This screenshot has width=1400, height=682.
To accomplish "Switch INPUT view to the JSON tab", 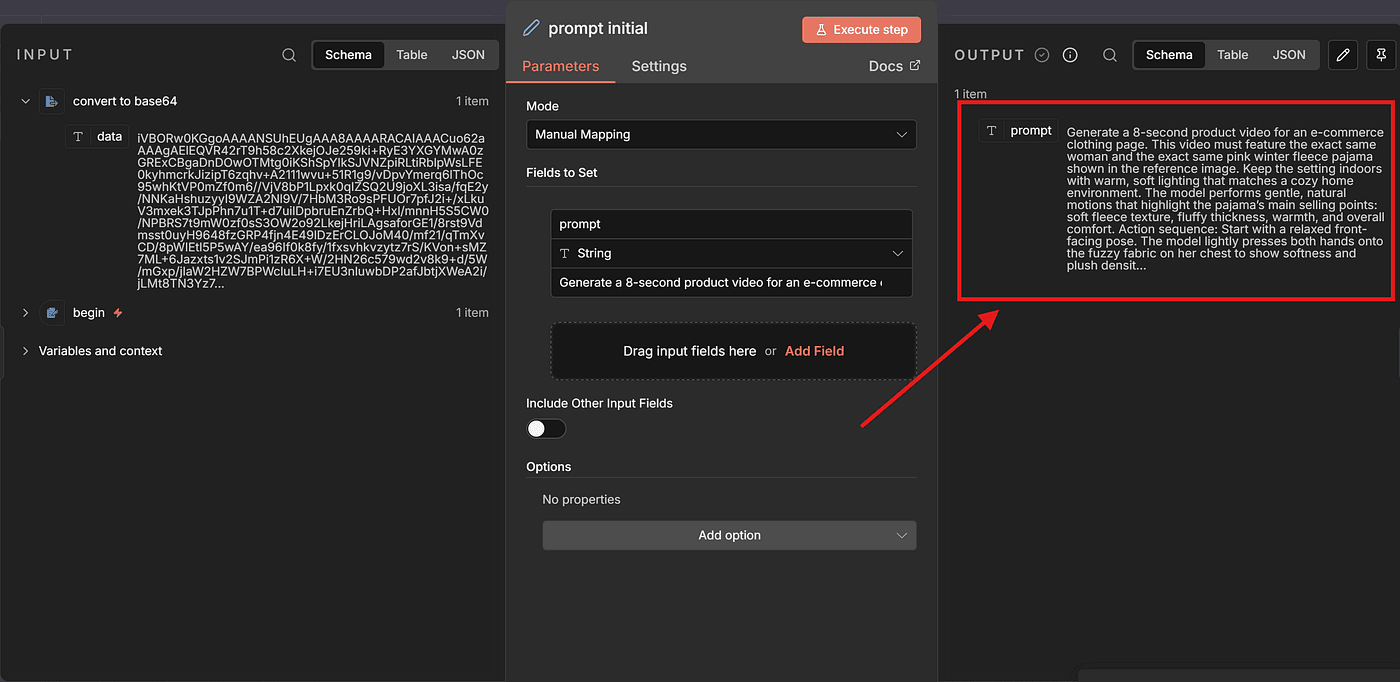I will coord(468,55).
